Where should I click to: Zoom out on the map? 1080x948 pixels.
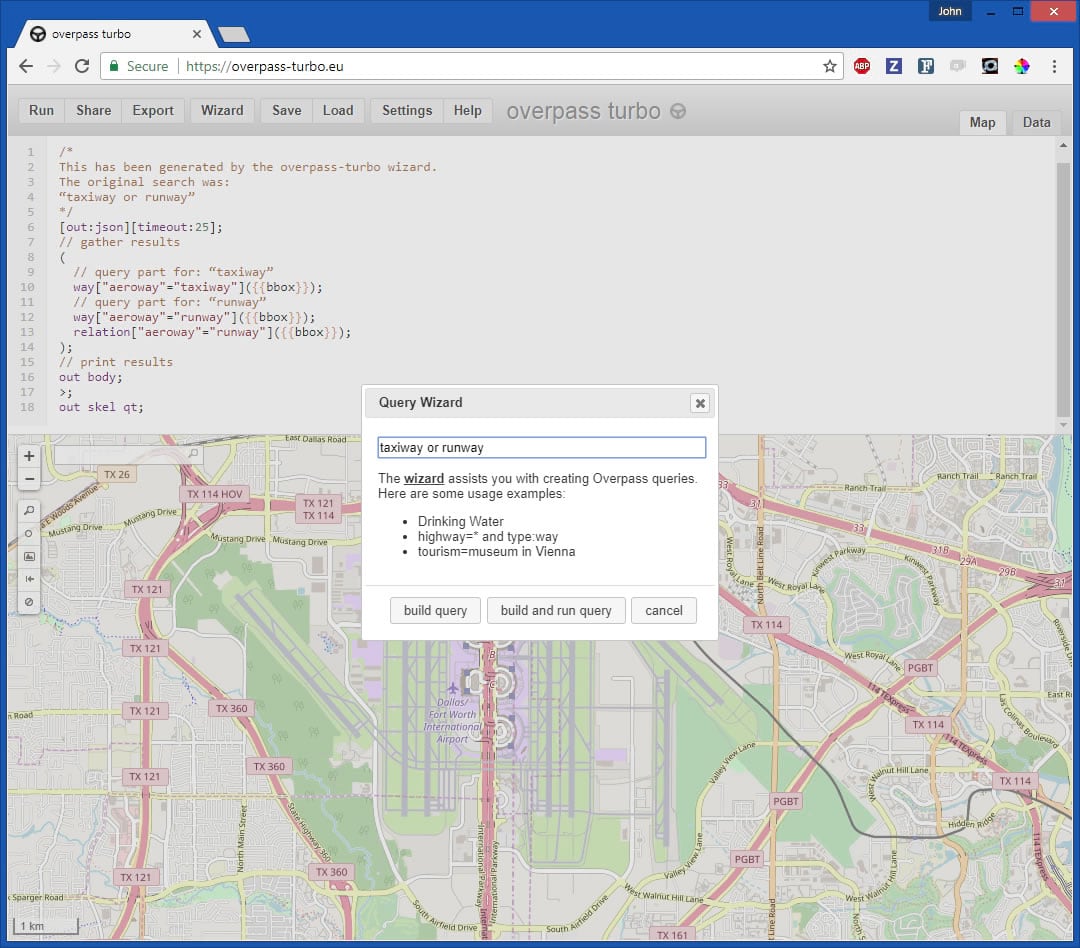point(29,479)
